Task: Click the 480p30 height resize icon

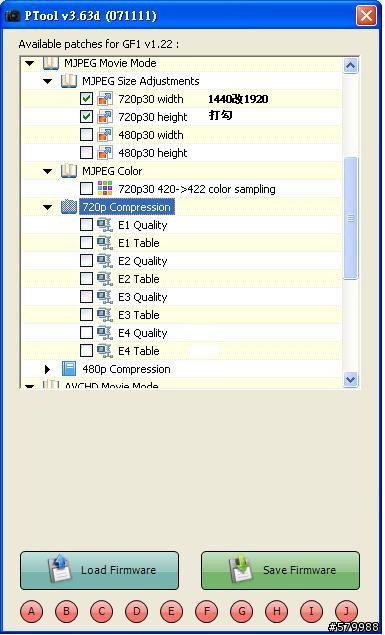Action: tap(105, 153)
